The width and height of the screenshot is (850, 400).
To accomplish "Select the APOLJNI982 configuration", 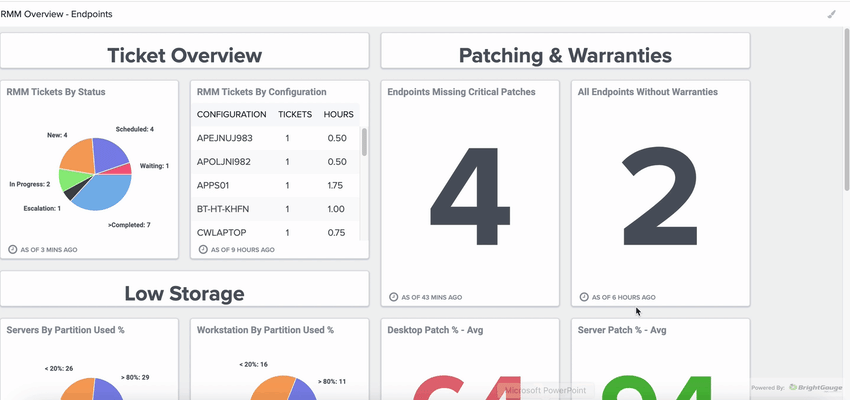I will (223, 162).
